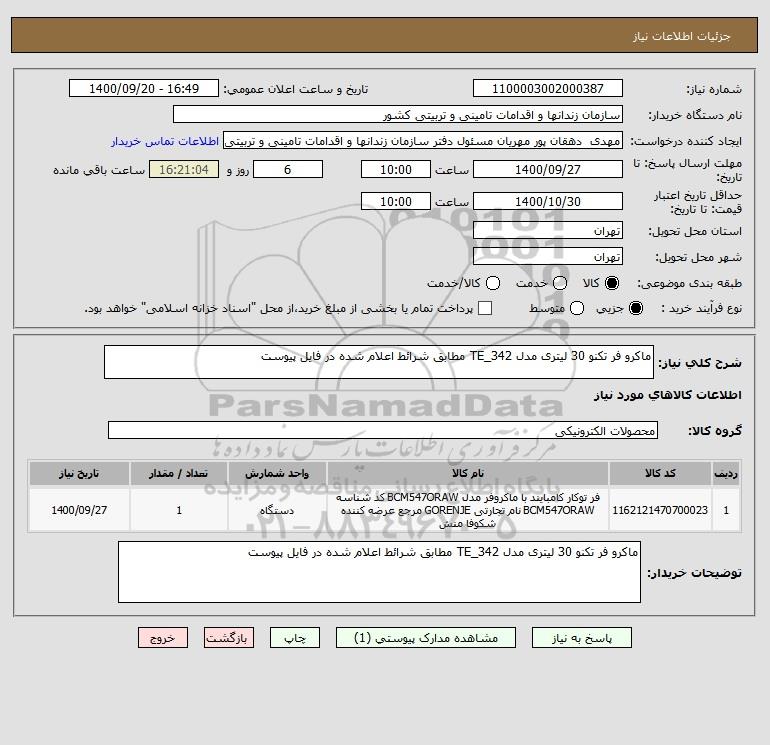Screen dimensions: 770x745
Task: Open the اطلاعات تماس خریدار link
Action: [x=165, y=141]
